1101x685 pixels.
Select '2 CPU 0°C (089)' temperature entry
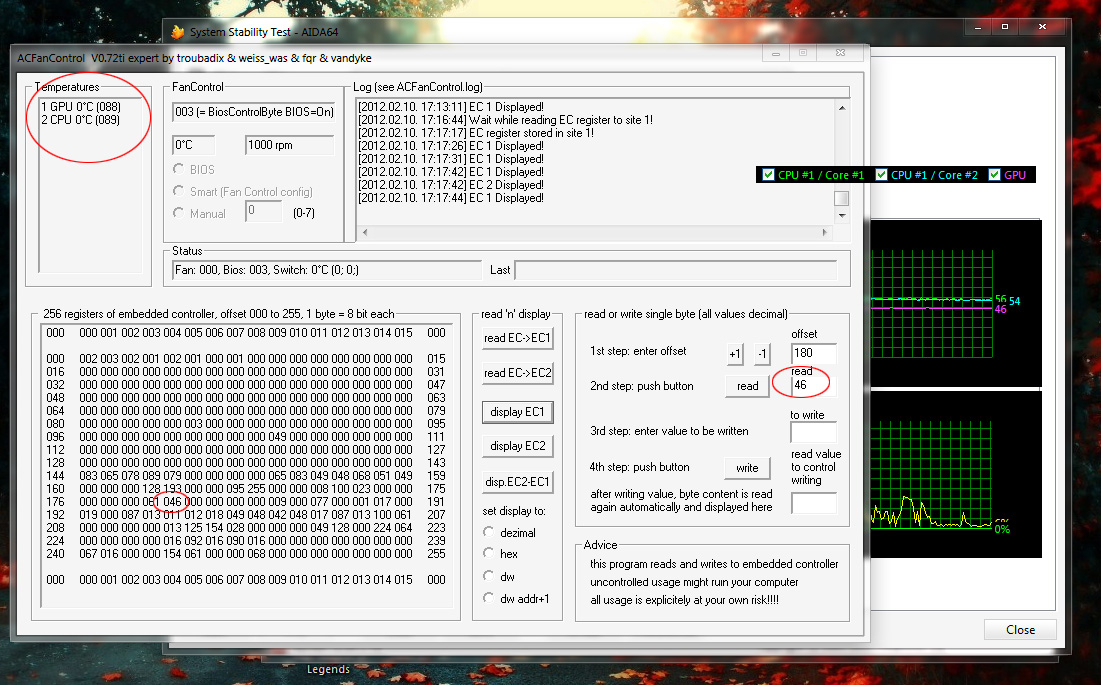(x=81, y=120)
